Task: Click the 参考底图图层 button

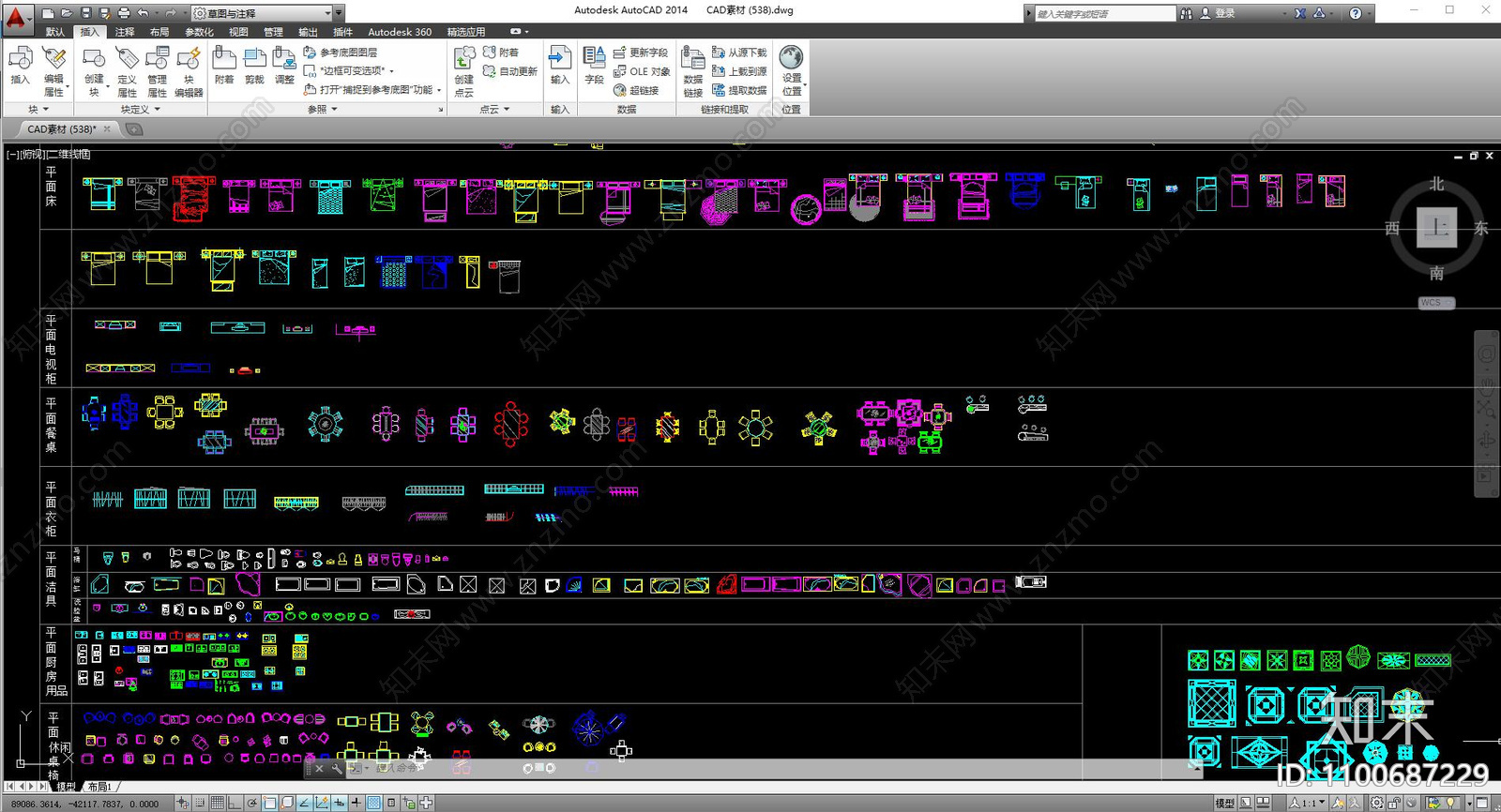Action: 341,53
